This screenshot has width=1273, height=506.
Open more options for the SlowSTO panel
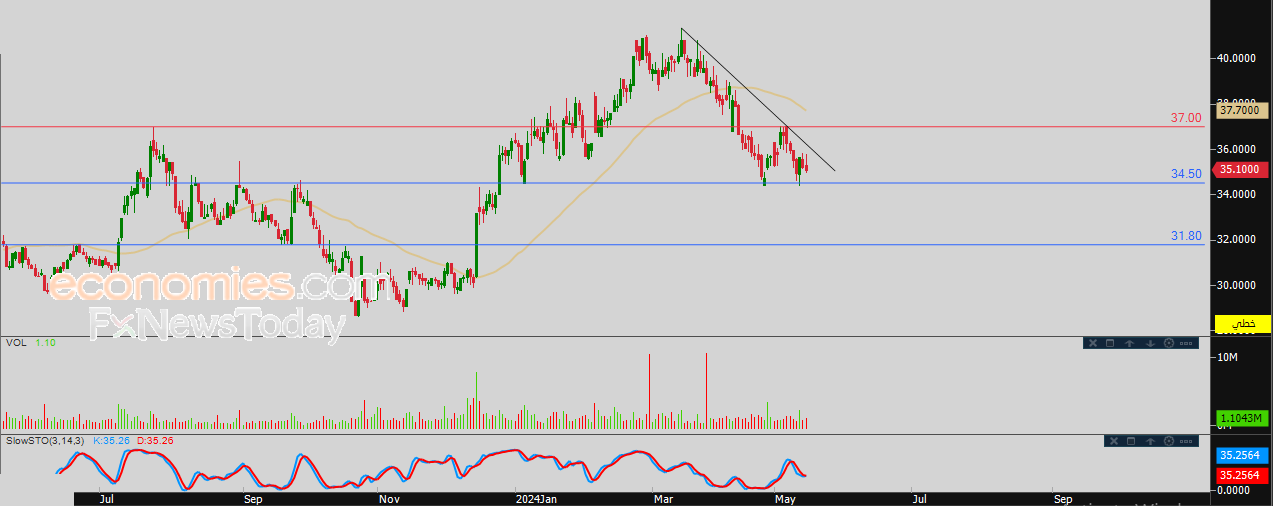click(1186, 441)
